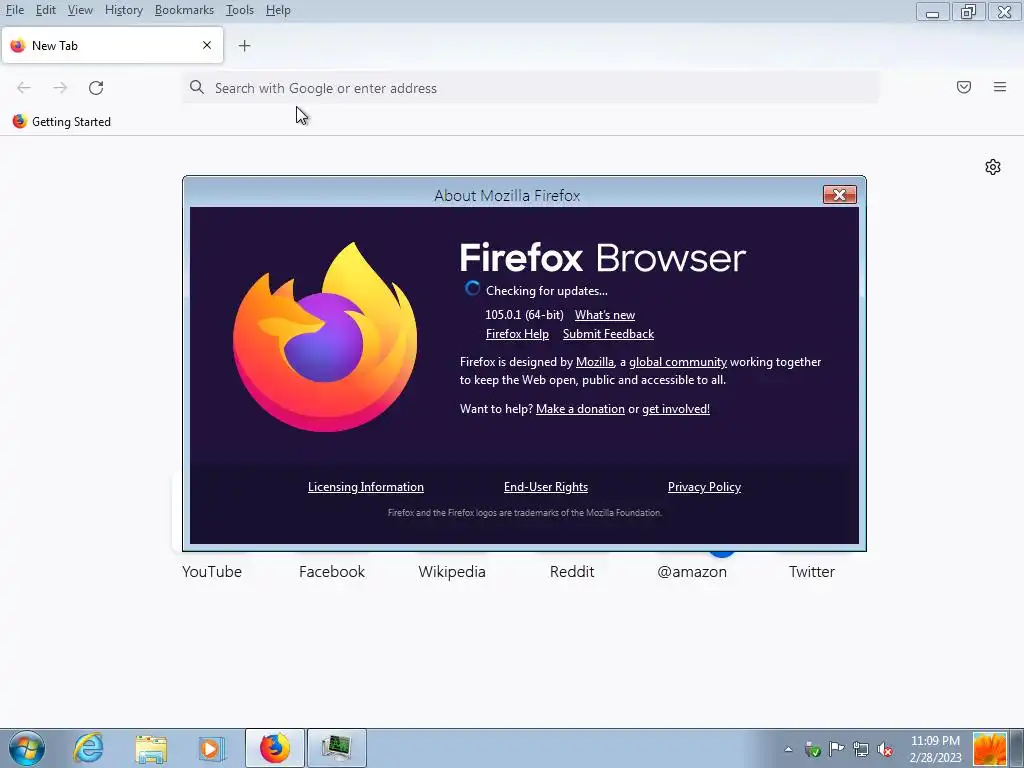Click the back navigation arrow
Screen dimensions: 1024x768
(x=24, y=88)
